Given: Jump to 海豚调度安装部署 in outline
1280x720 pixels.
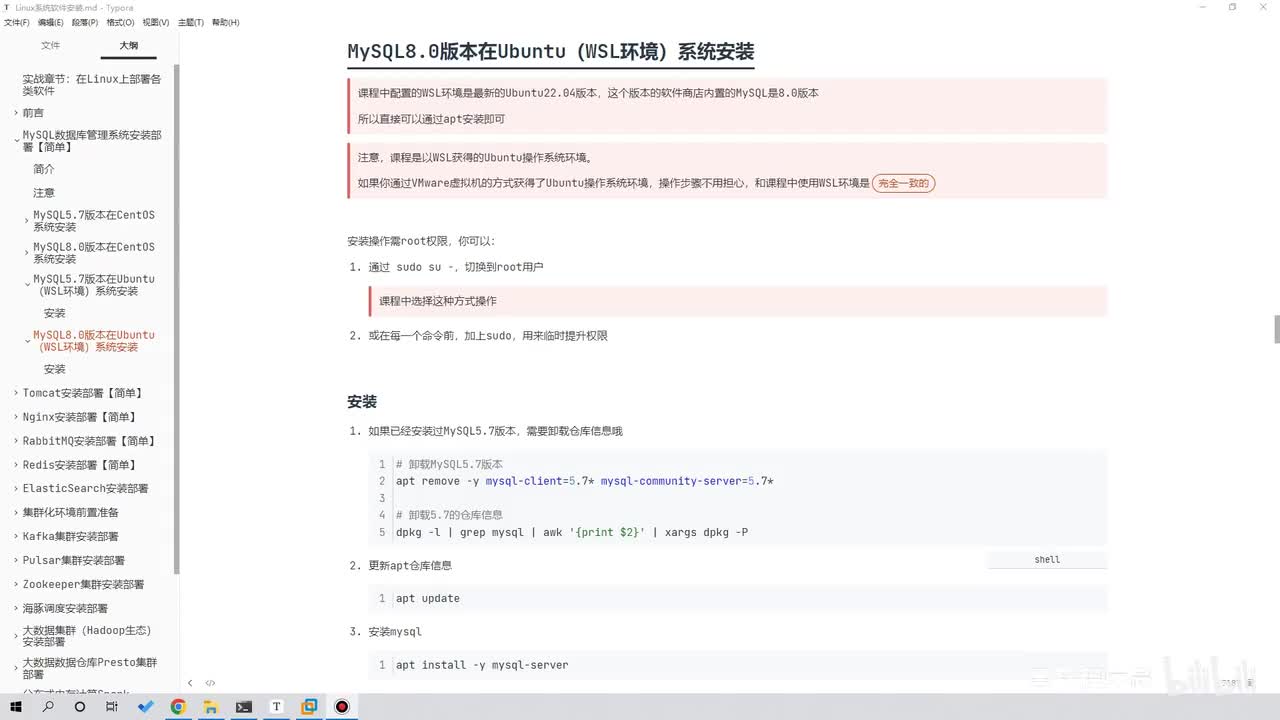Looking at the screenshot, I should pyautogui.click(x=65, y=609).
